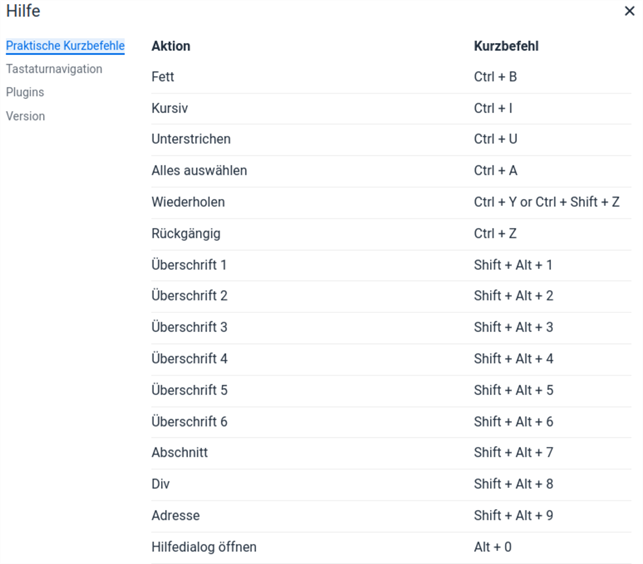Screen dimensions: 643x564
Task: Select the Rückgängig action row
Action: pos(186,233)
